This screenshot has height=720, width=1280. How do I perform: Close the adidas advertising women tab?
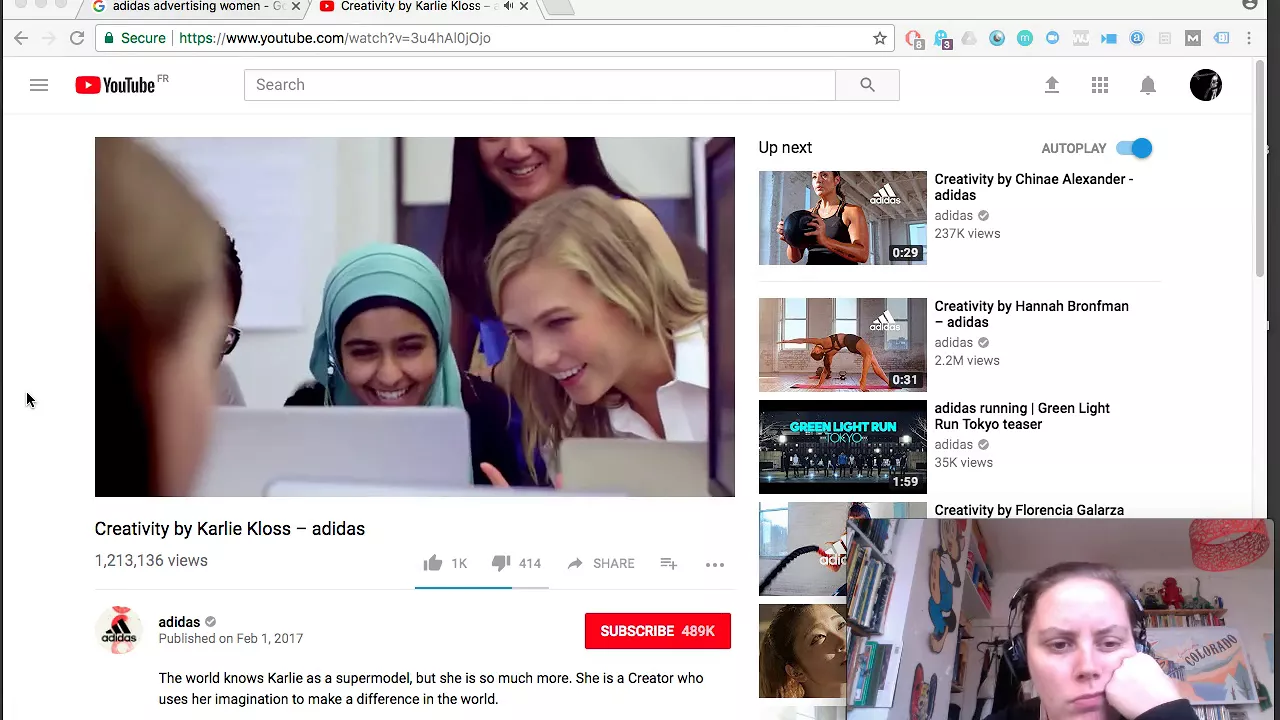pyautogui.click(x=295, y=6)
